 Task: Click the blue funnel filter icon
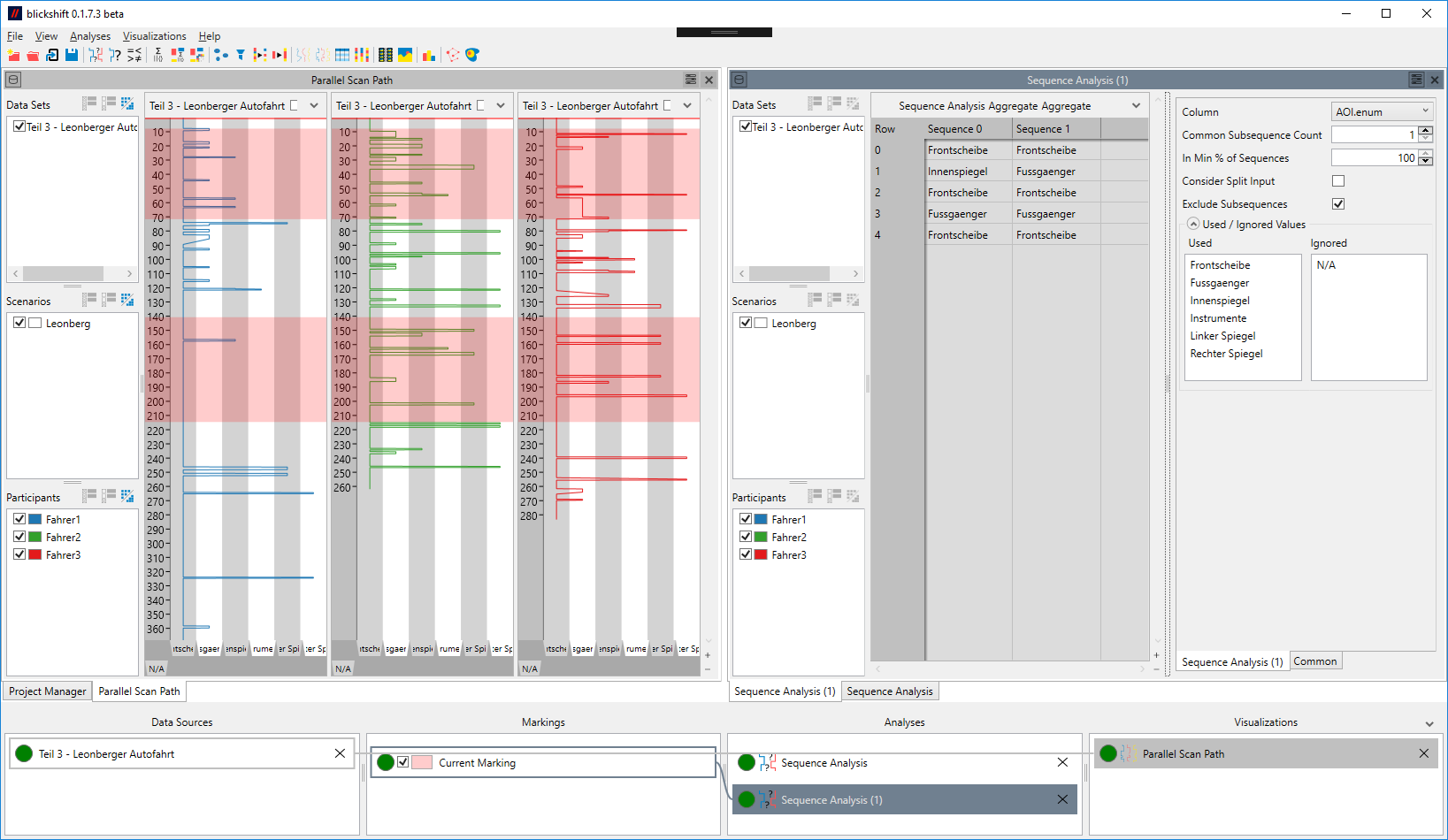[x=241, y=55]
